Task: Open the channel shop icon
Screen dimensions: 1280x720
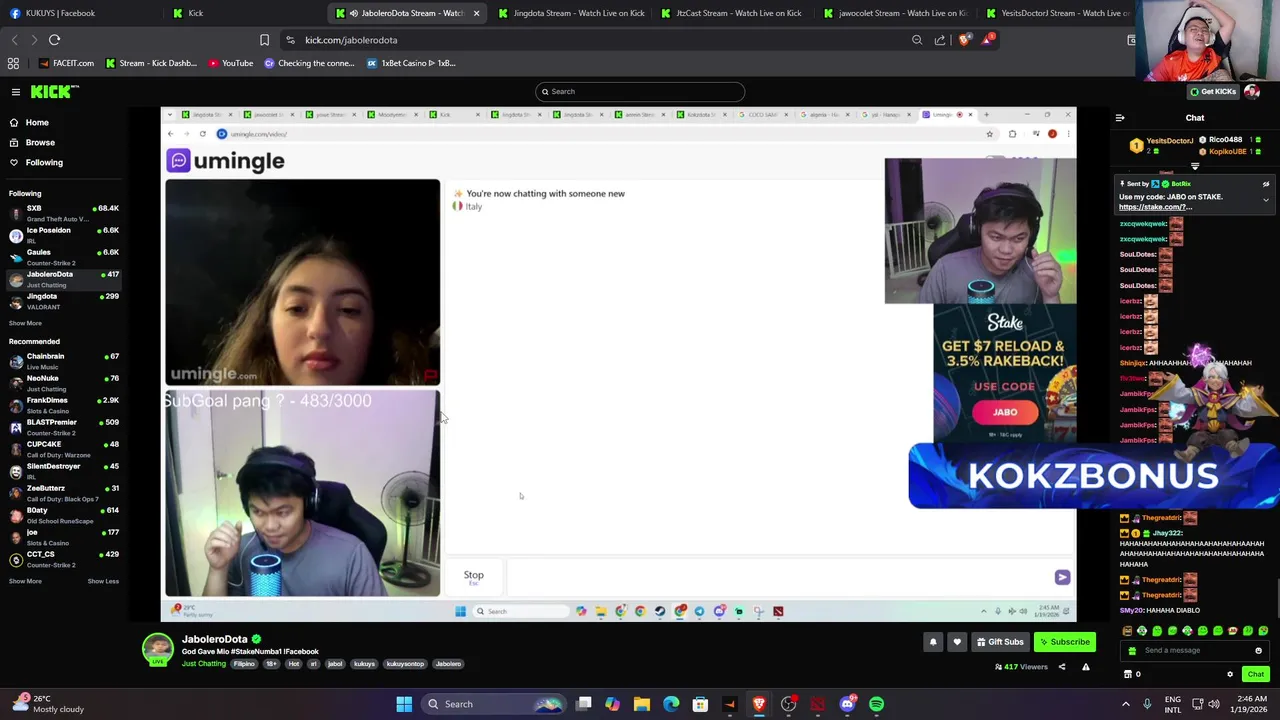Action: [x=1128, y=674]
